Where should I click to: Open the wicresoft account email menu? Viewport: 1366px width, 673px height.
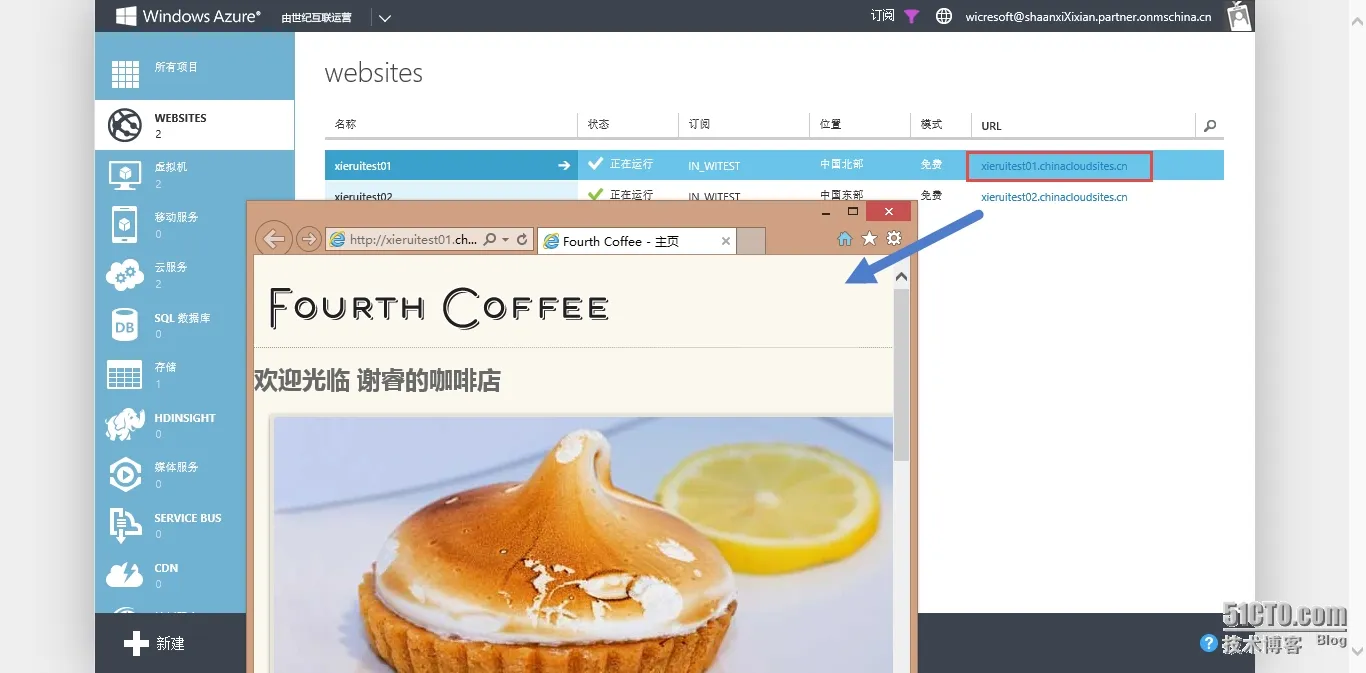(1088, 17)
